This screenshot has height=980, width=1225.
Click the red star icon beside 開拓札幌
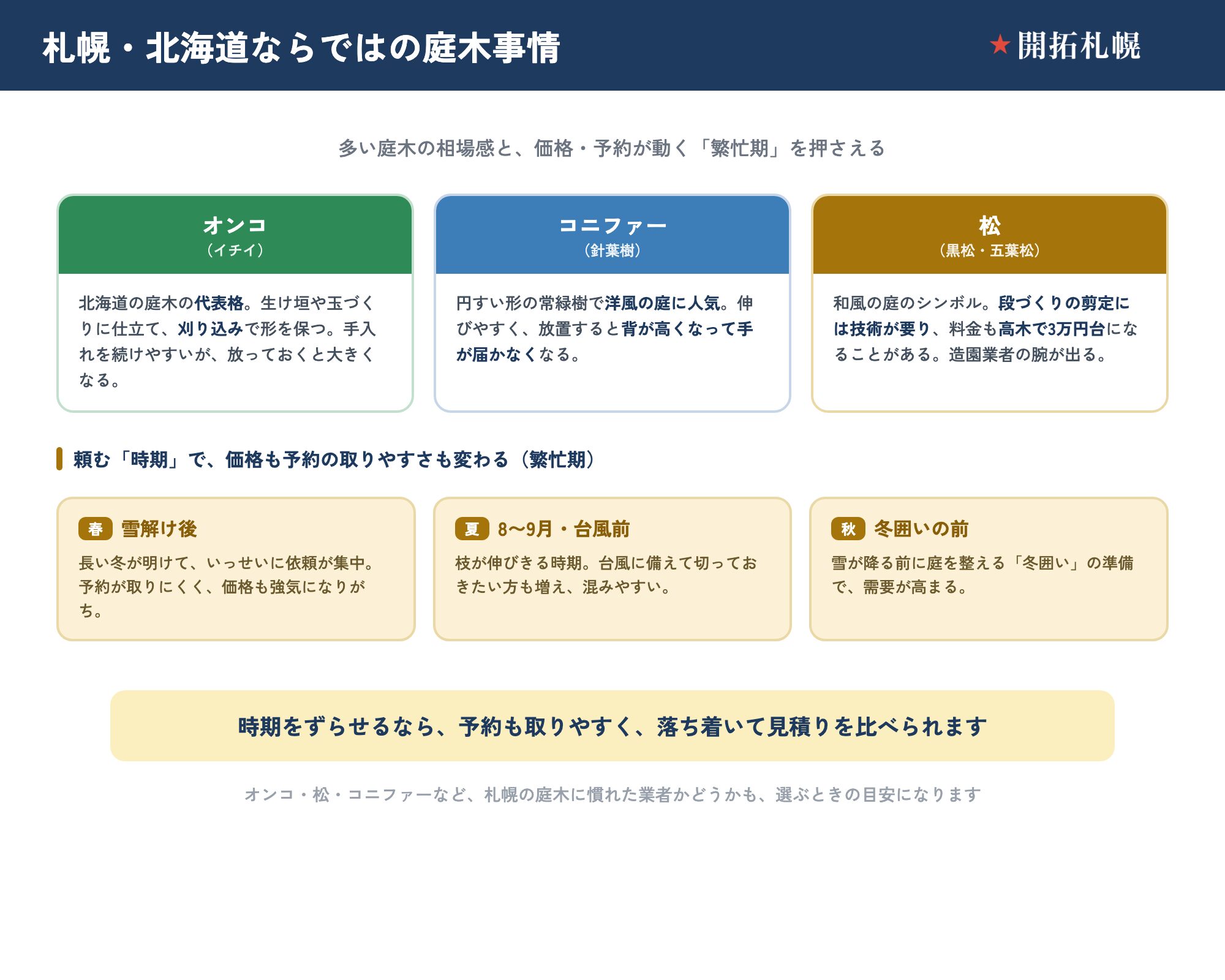point(1000,45)
